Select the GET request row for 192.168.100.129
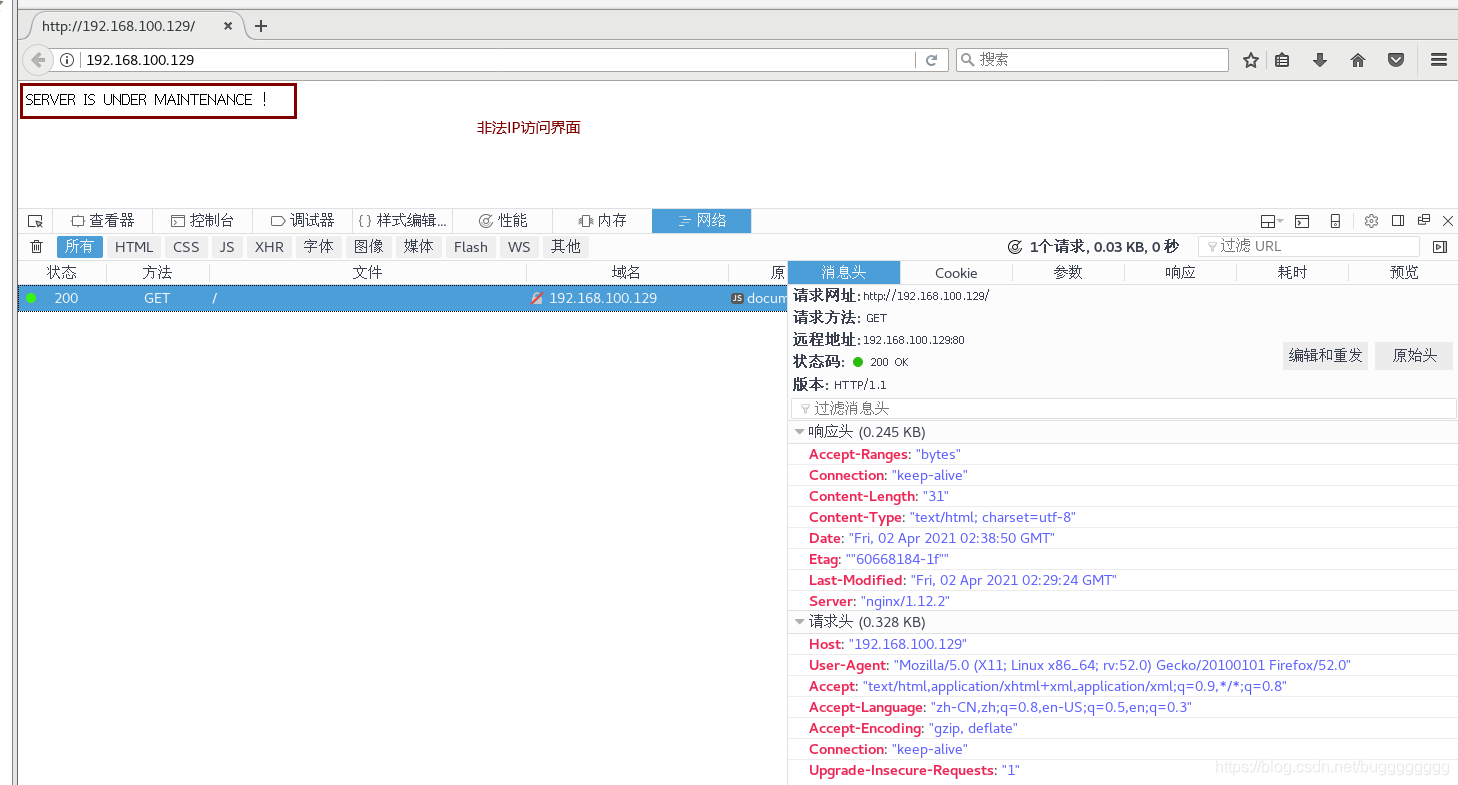The height and width of the screenshot is (785, 1458). click(402, 298)
